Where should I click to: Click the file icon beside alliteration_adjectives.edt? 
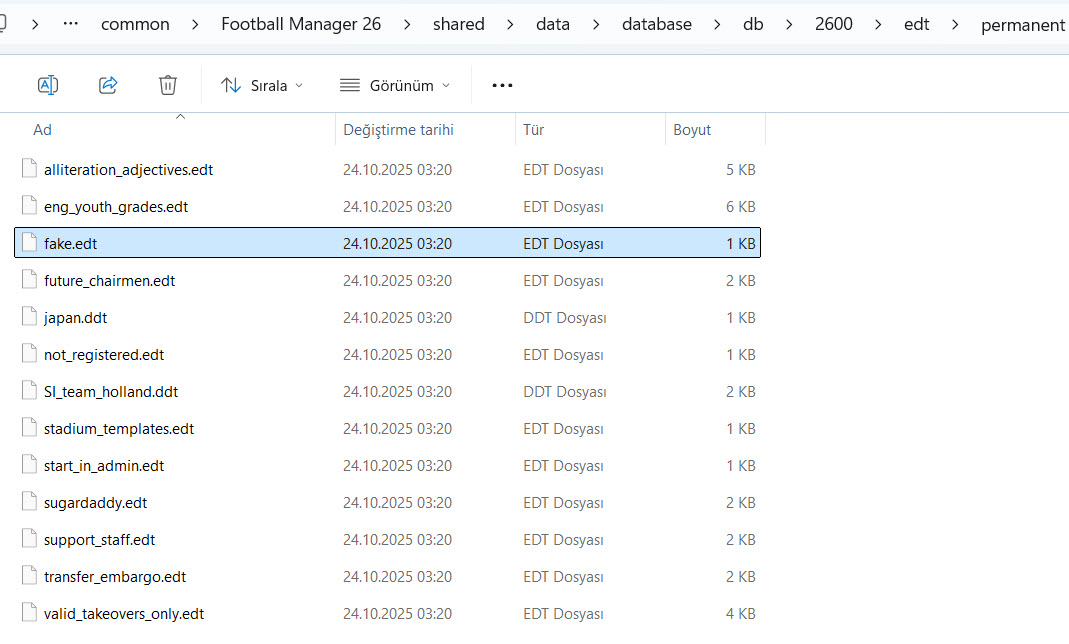point(29,170)
